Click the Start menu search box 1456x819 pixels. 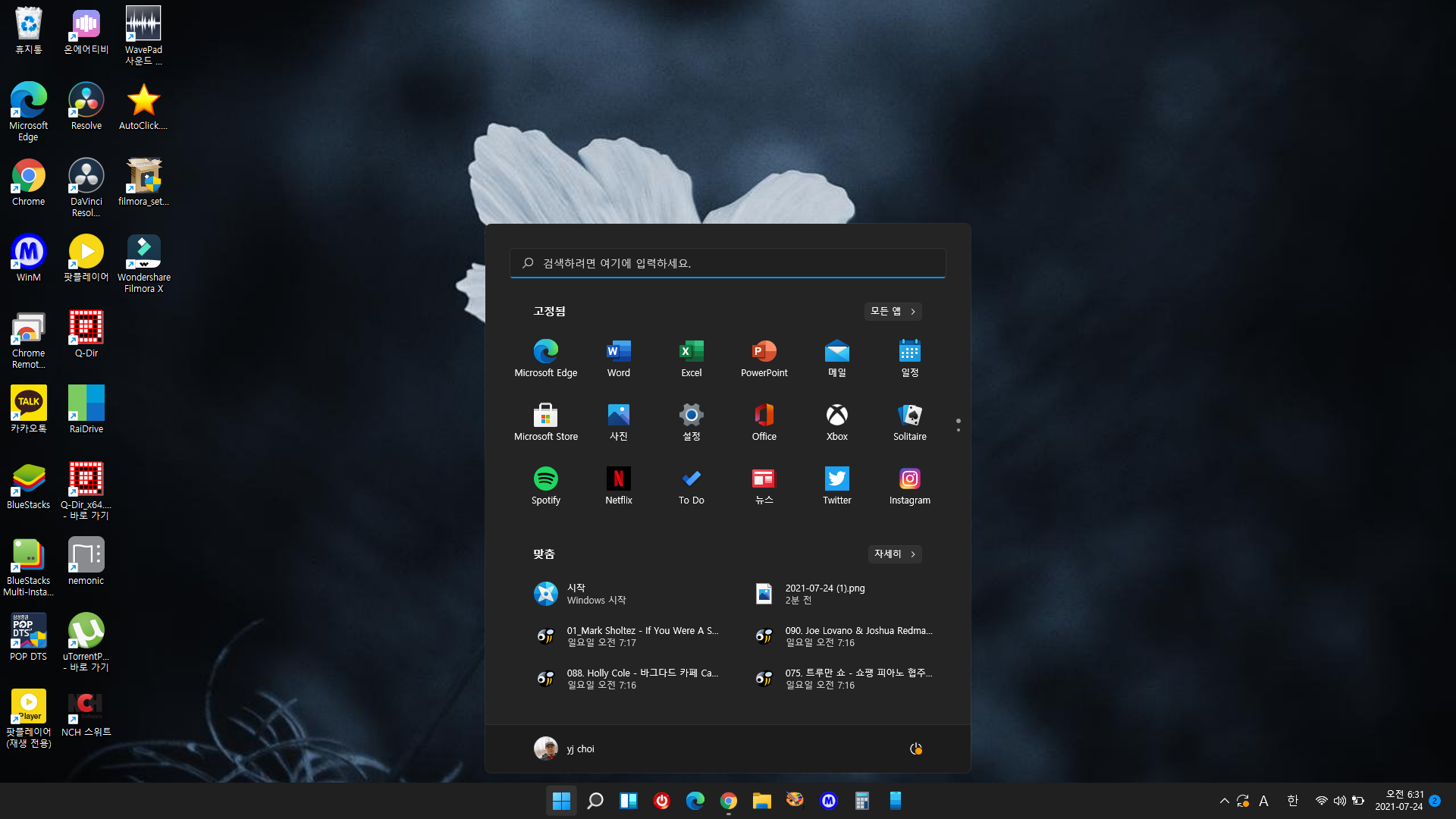coord(728,263)
